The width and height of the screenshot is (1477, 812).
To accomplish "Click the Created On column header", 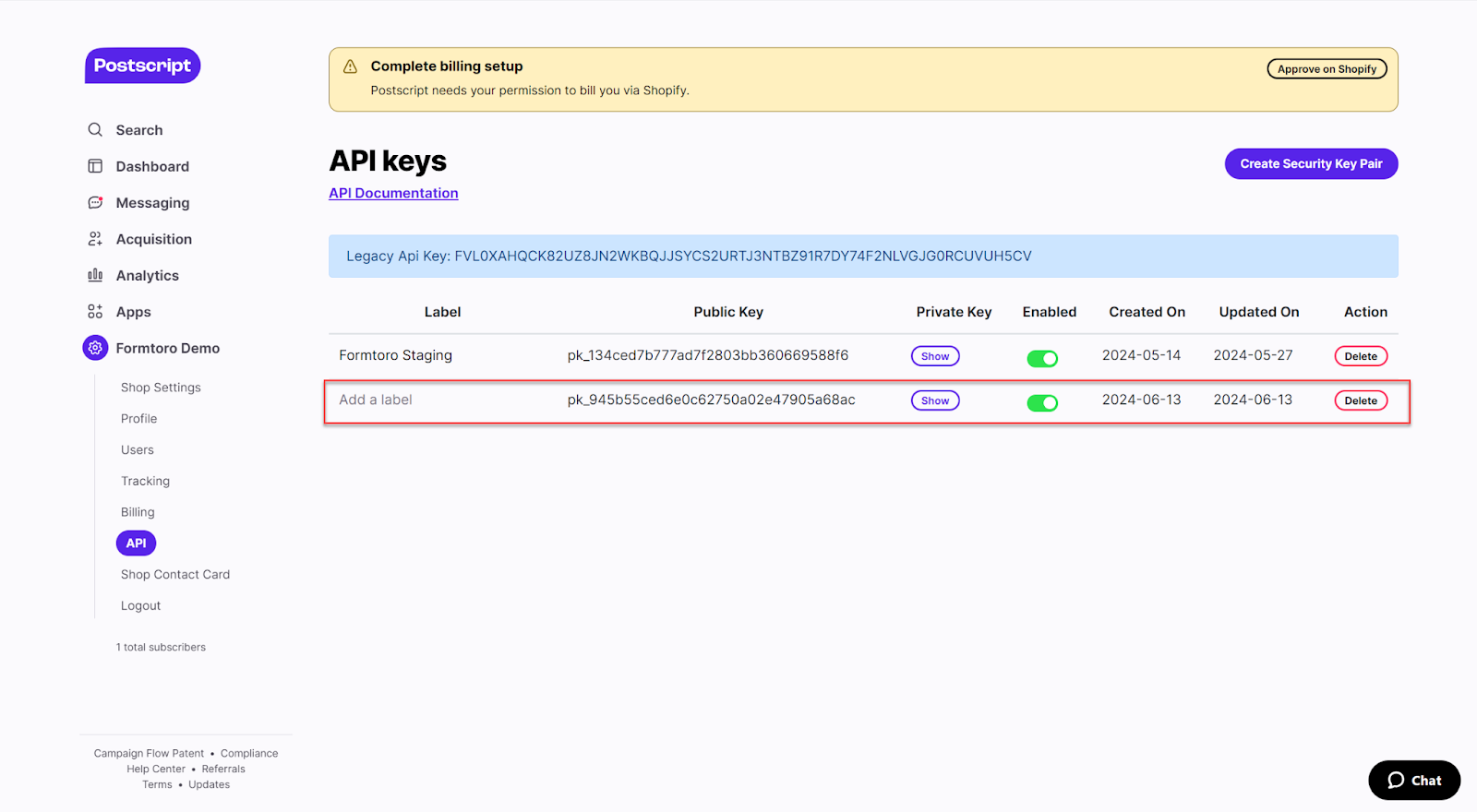I will pos(1147,312).
